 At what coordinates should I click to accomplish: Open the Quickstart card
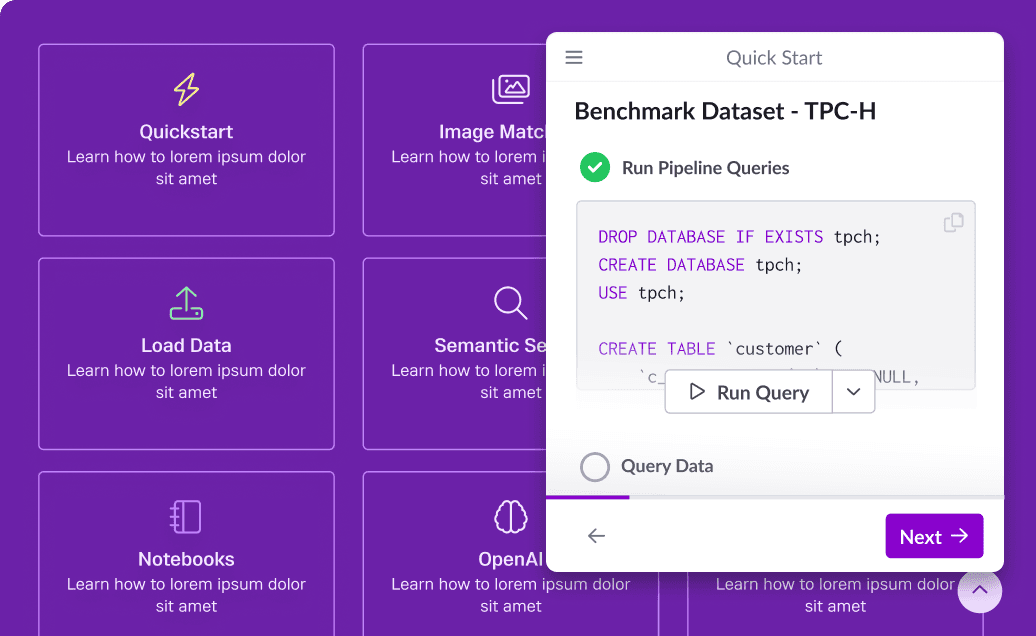186,140
